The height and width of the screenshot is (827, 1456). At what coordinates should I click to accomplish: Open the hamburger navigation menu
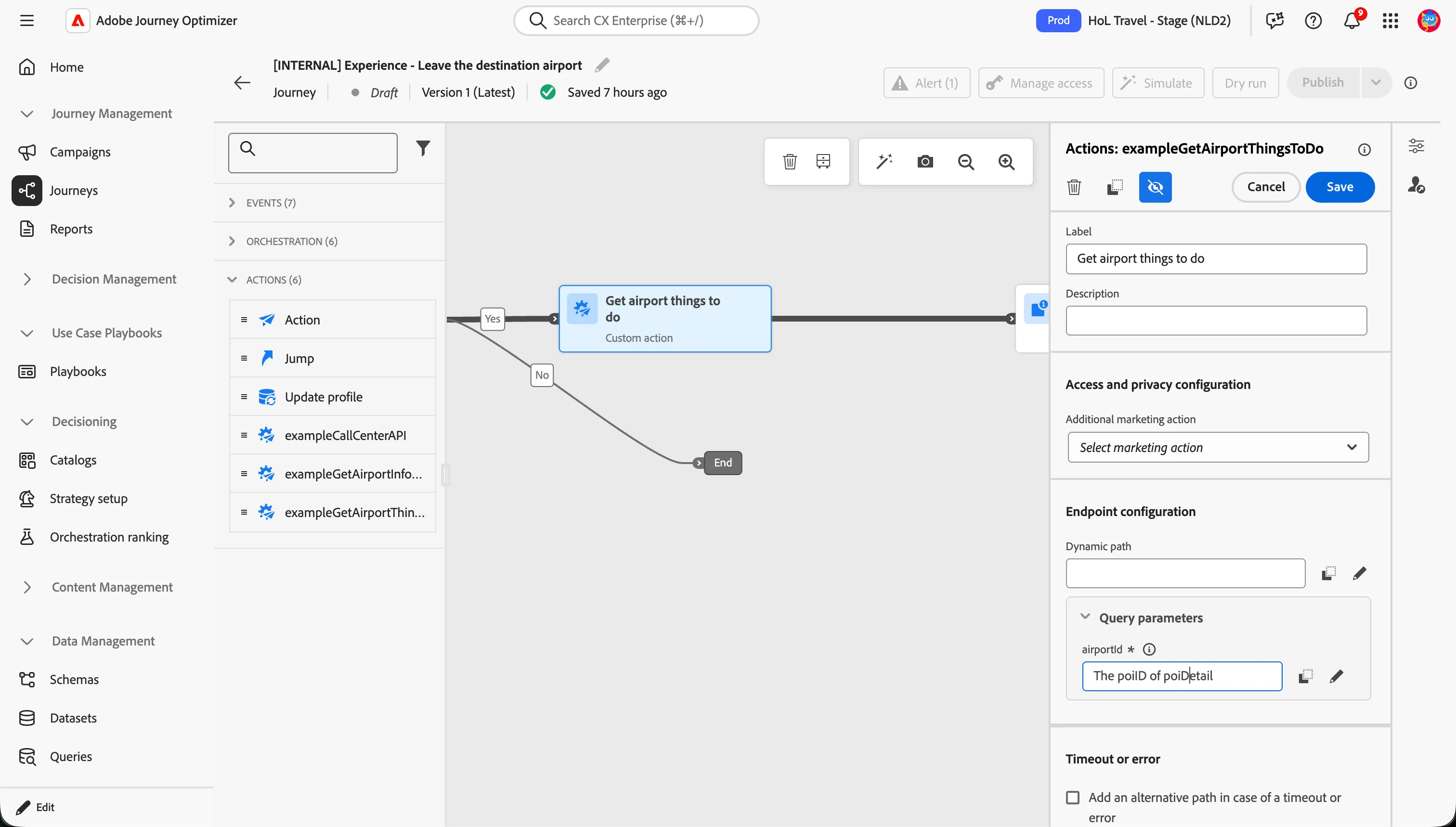coord(26,21)
